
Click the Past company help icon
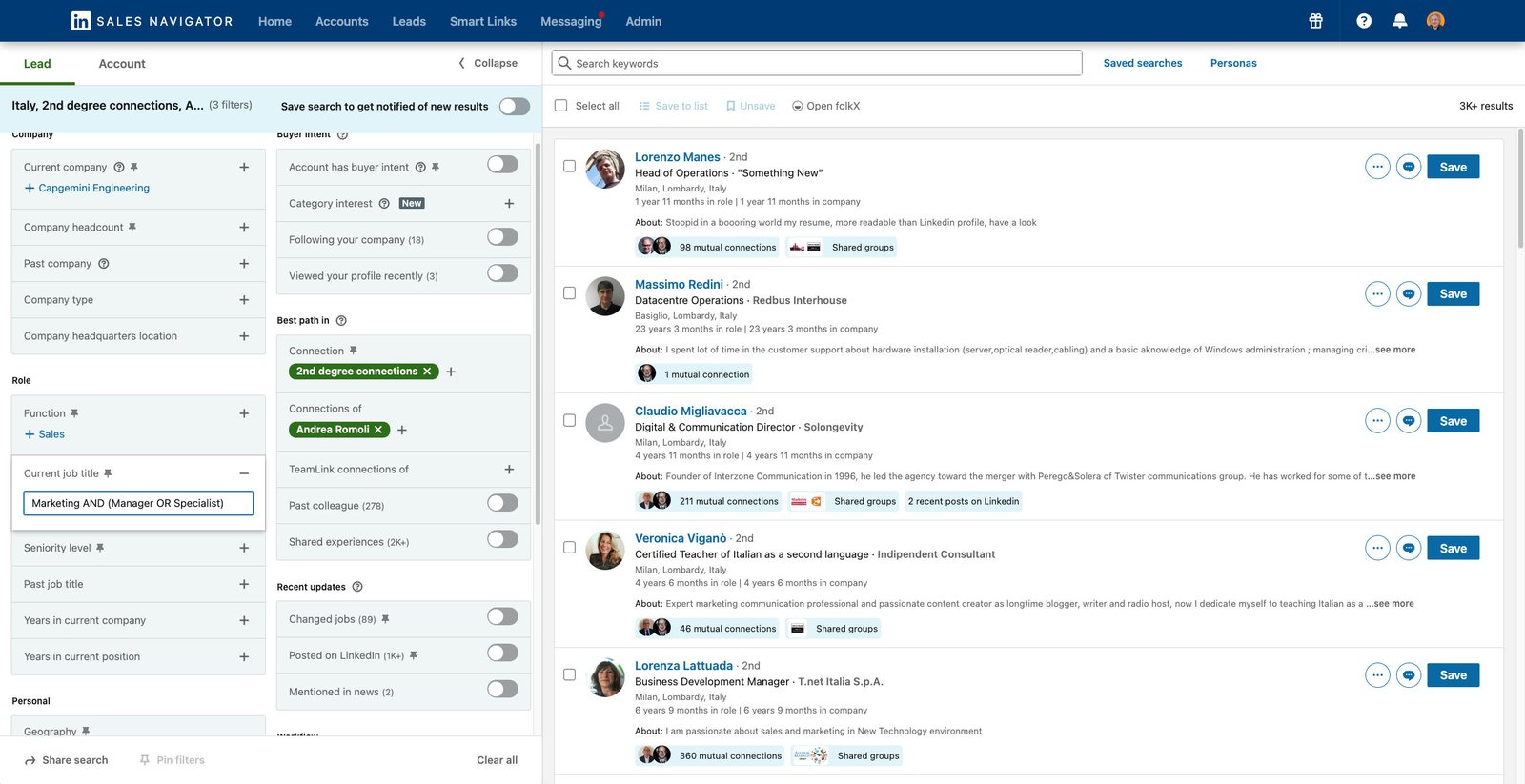click(x=104, y=264)
